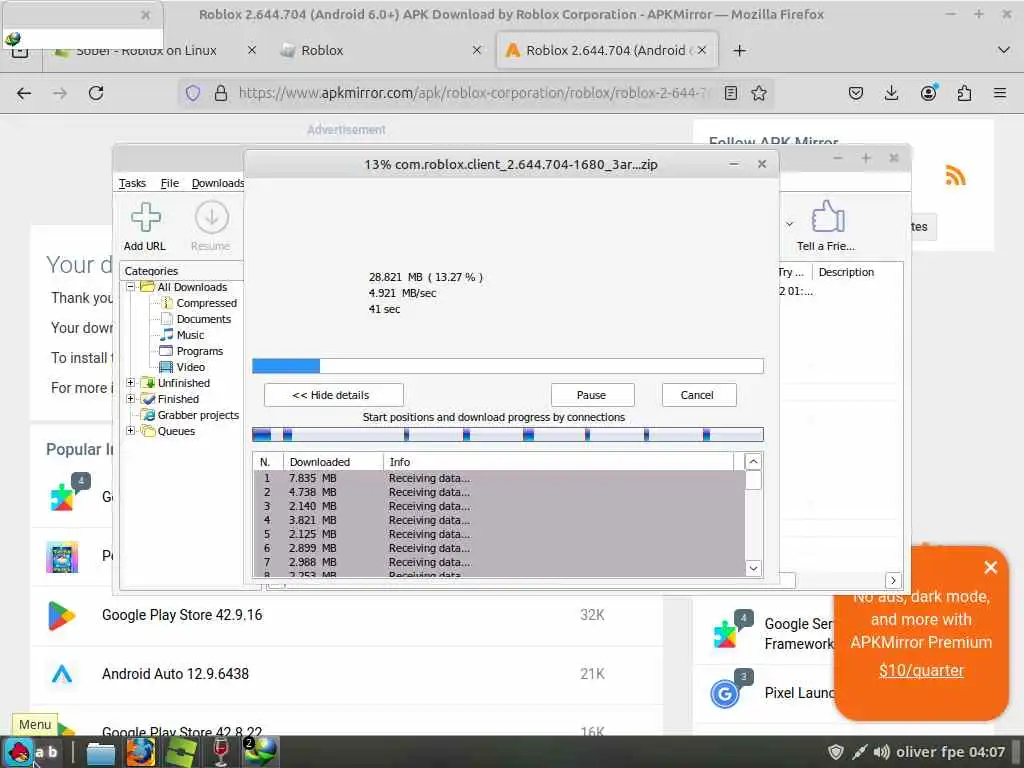Bookmark this page with star icon

pyautogui.click(x=758, y=93)
